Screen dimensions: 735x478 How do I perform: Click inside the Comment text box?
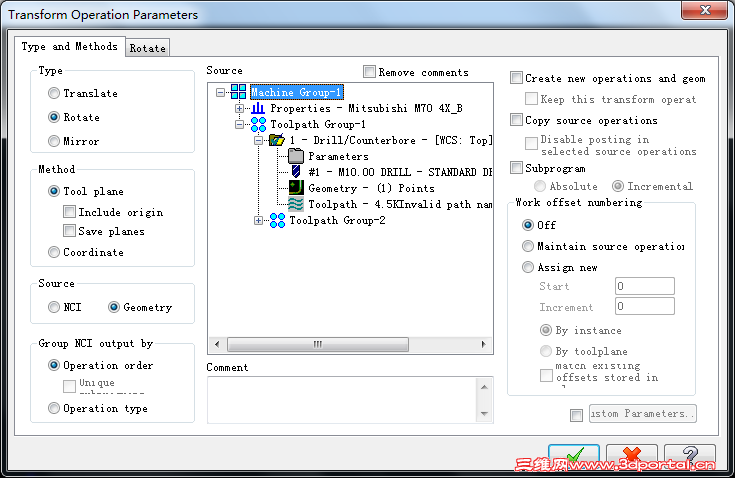pos(342,400)
